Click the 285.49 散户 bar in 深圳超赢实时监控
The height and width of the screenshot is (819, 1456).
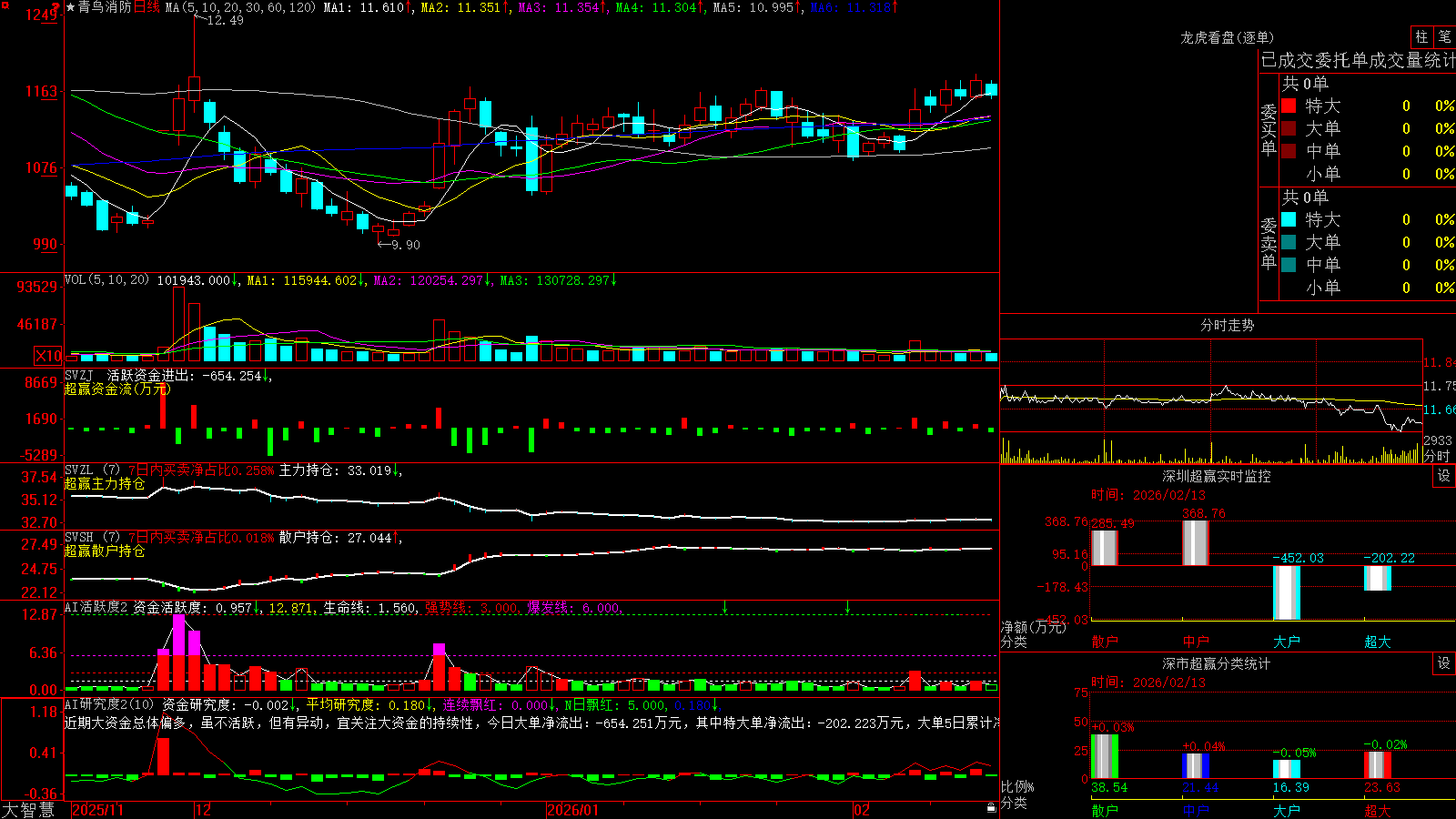click(x=1105, y=548)
